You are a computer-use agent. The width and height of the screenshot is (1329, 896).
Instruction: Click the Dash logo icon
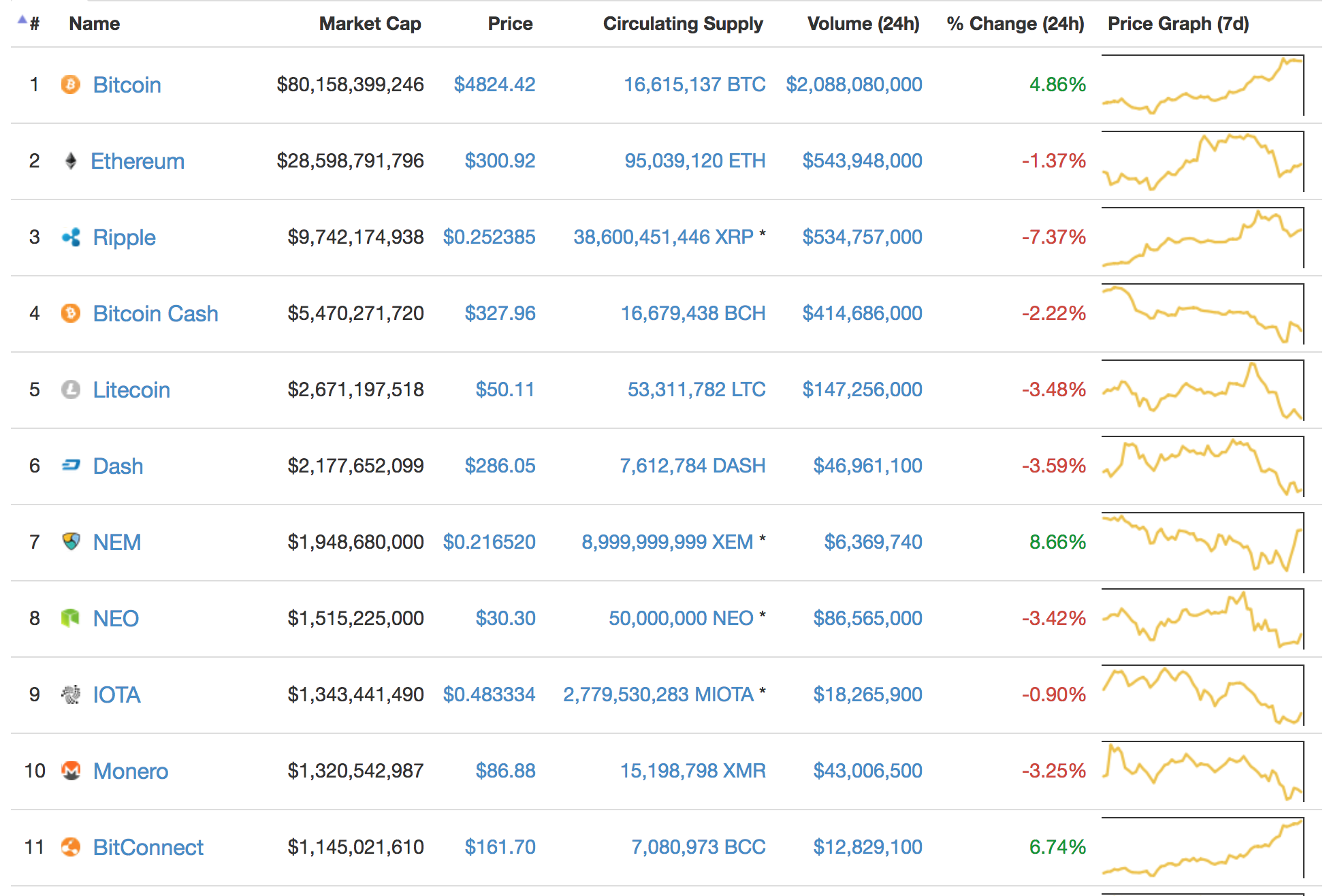[x=71, y=466]
